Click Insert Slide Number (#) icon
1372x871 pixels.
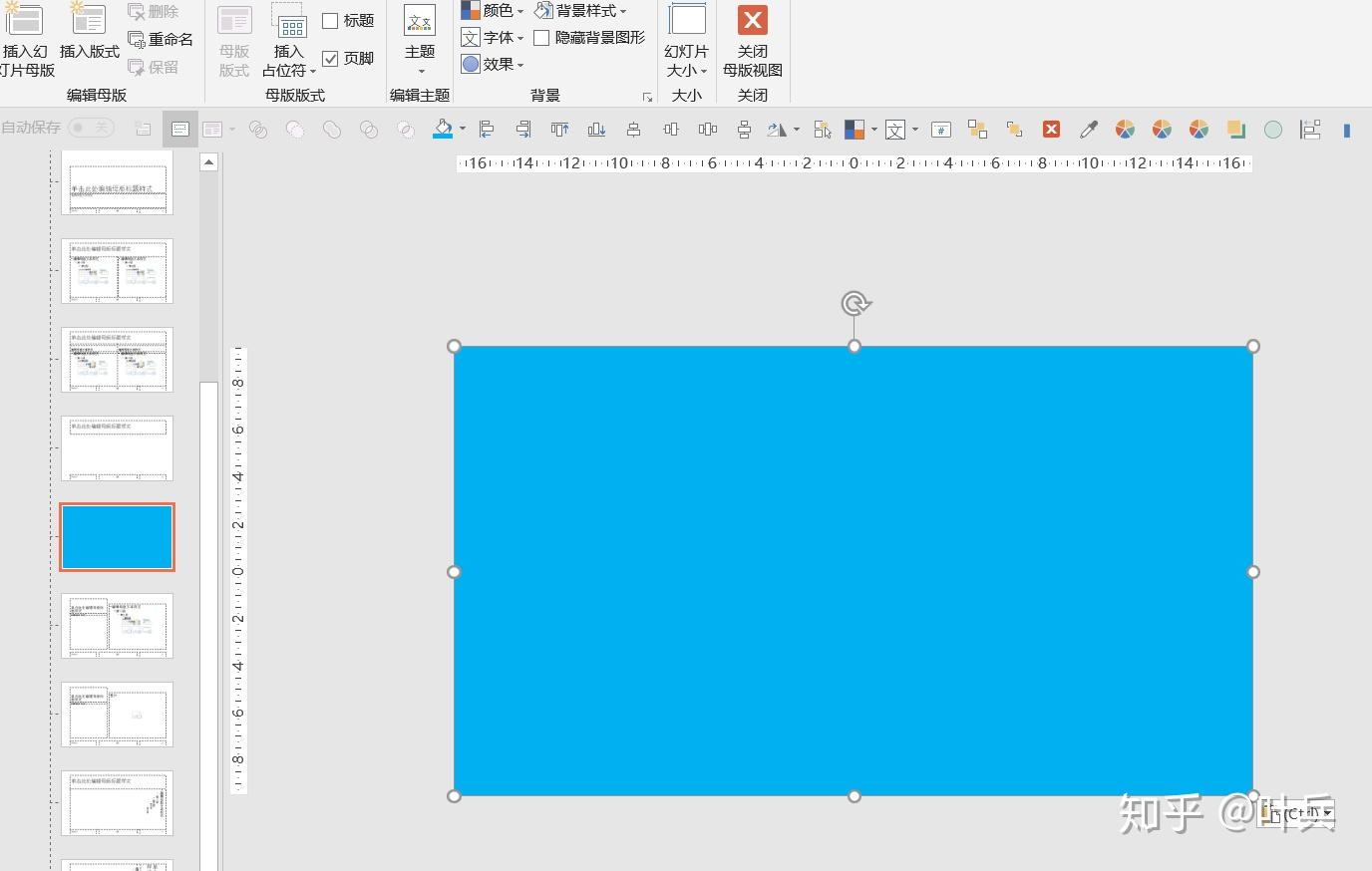[x=941, y=130]
